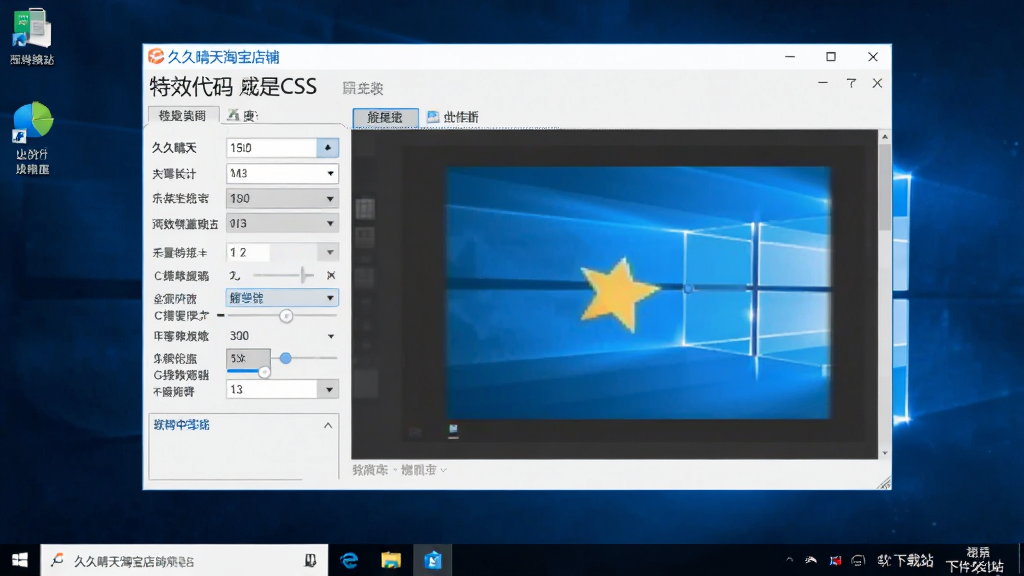Click the preview scrollbar down arrow
The image size is (1024, 576).
pos(885,453)
